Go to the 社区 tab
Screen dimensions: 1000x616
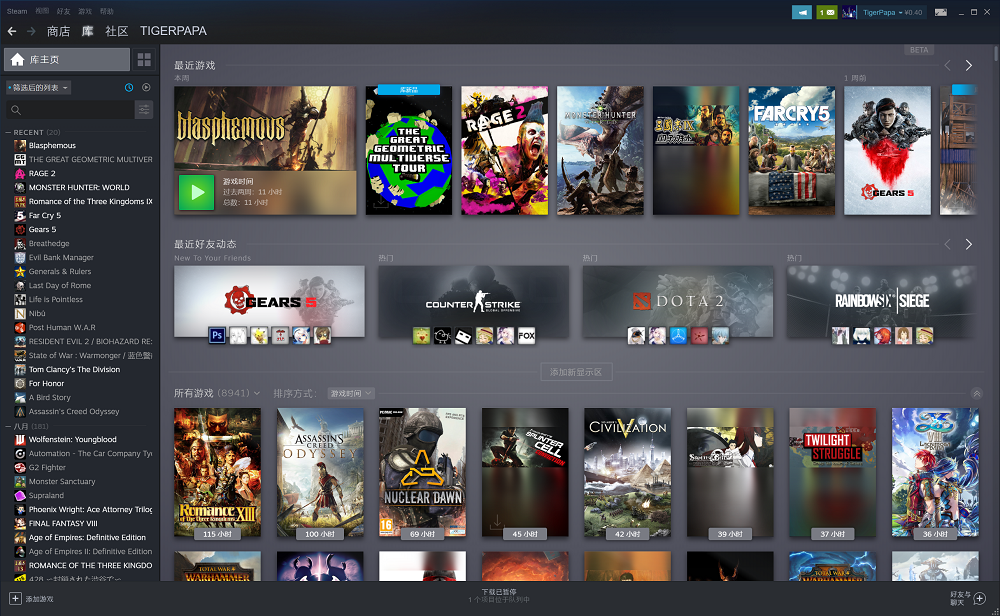(117, 31)
